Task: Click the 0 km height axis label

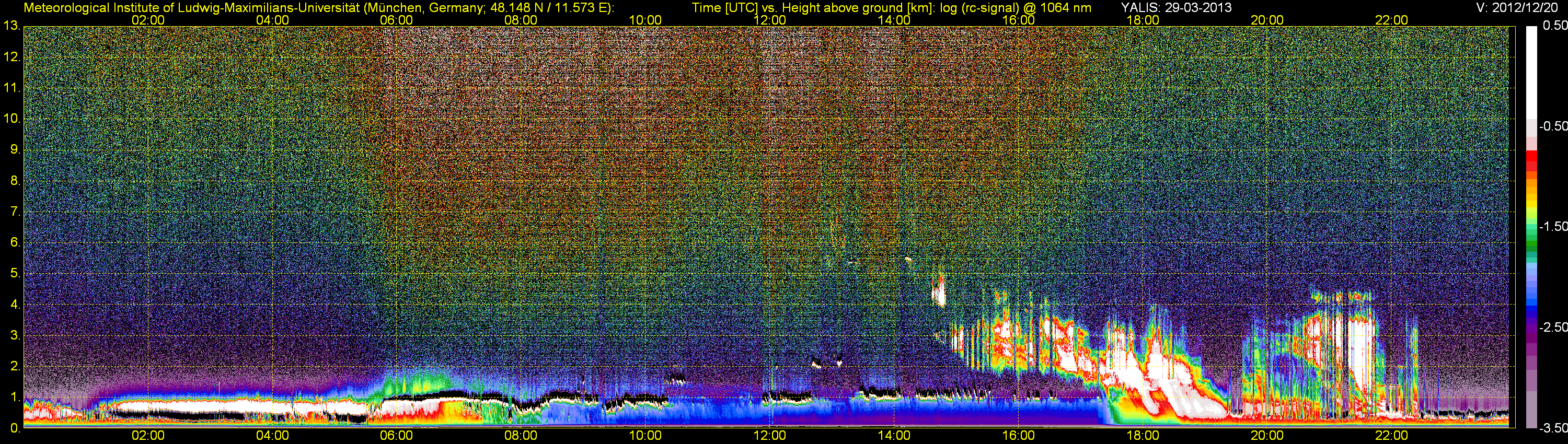Action: [15, 428]
